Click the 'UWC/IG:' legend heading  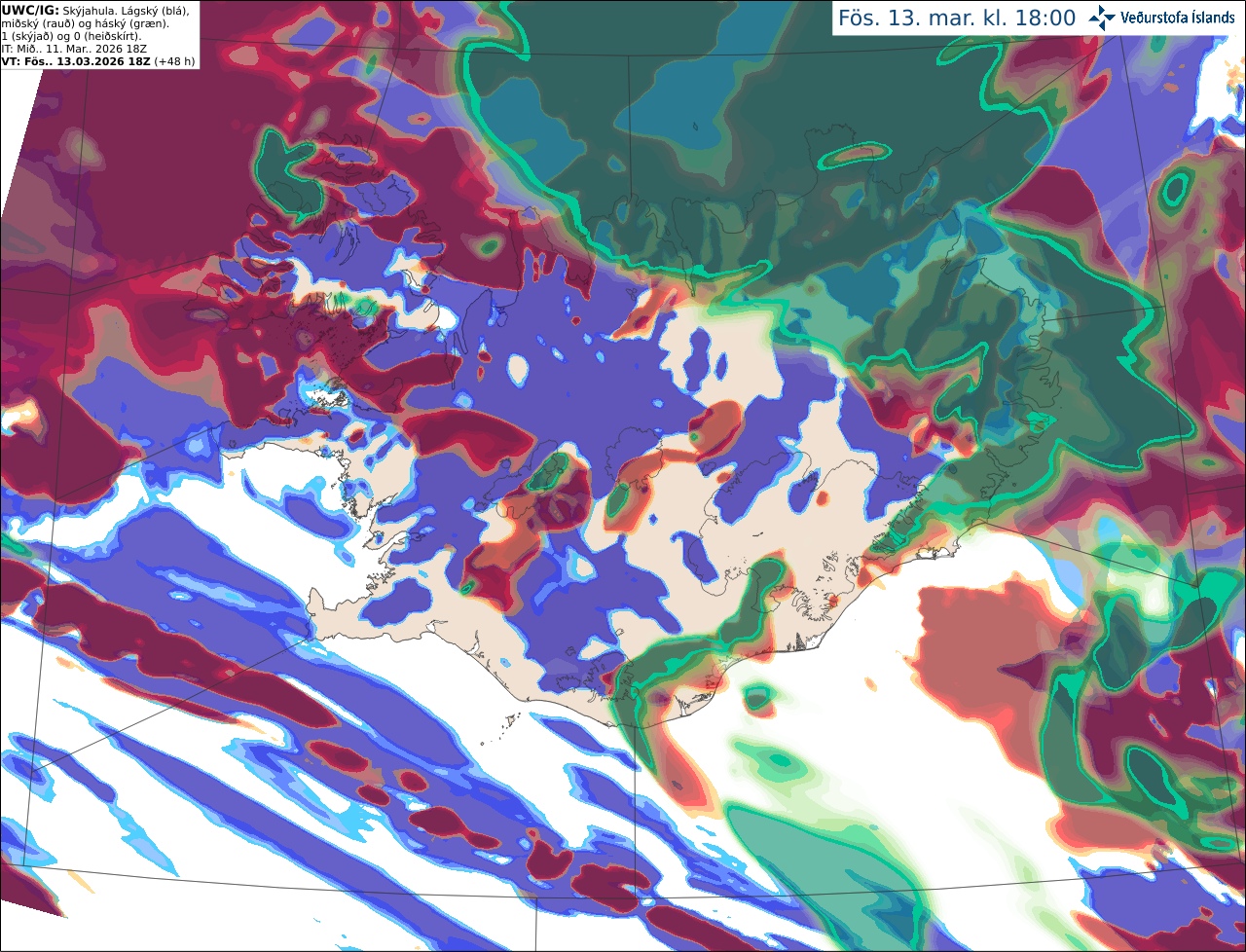pos(30,10)
